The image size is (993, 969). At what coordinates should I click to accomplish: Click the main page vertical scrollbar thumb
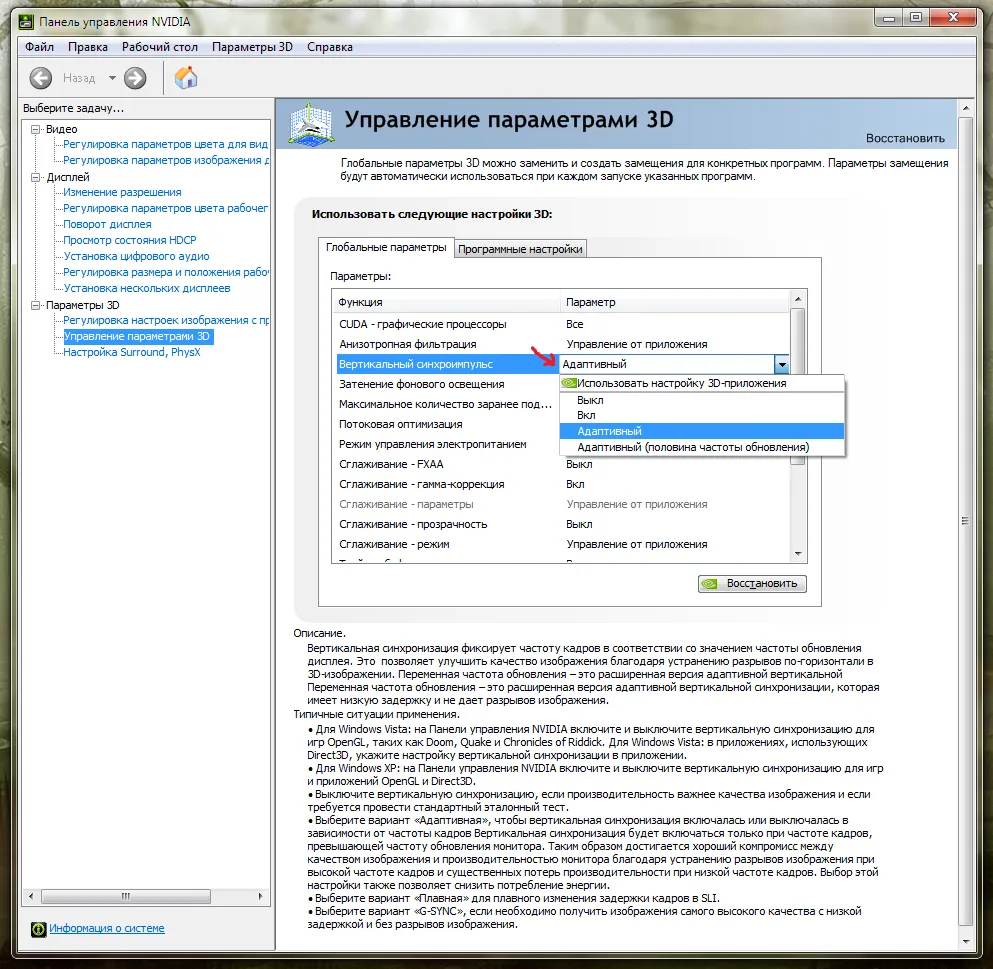click(x=966, y=522)
